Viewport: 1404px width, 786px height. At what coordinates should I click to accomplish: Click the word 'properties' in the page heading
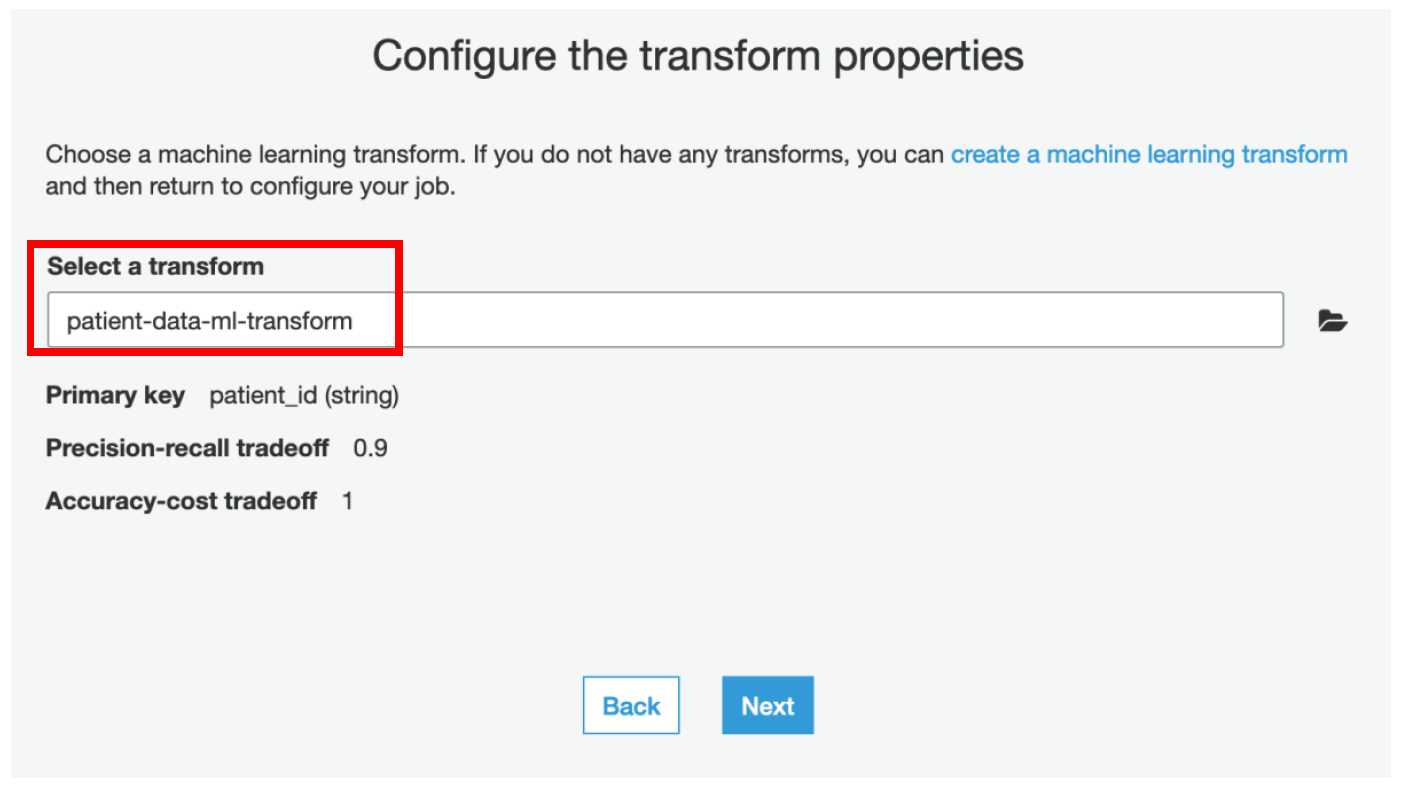929,57
